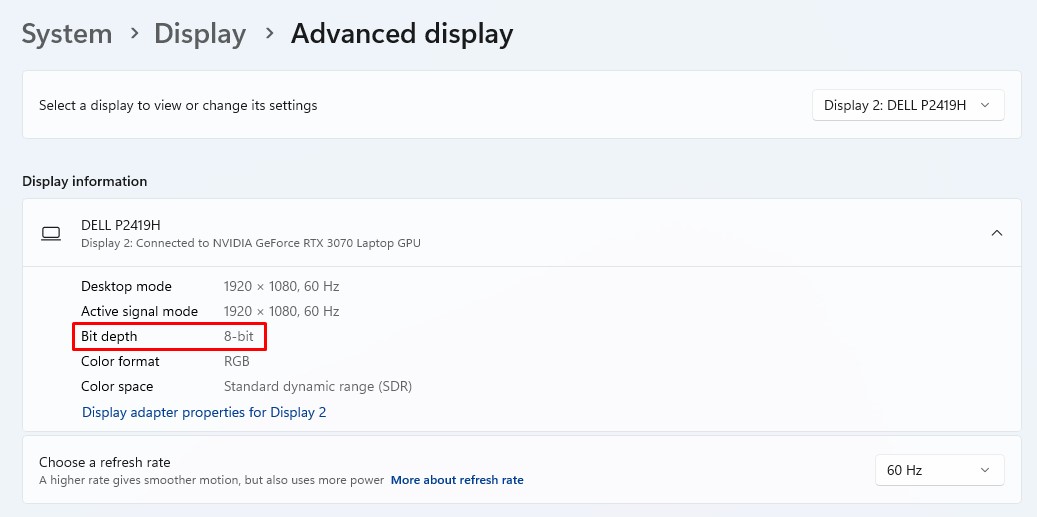Navigate to Display in the breadcrumb
Image resolution: width=1037 pixels, height=517 pixels.
coord(200,34)
